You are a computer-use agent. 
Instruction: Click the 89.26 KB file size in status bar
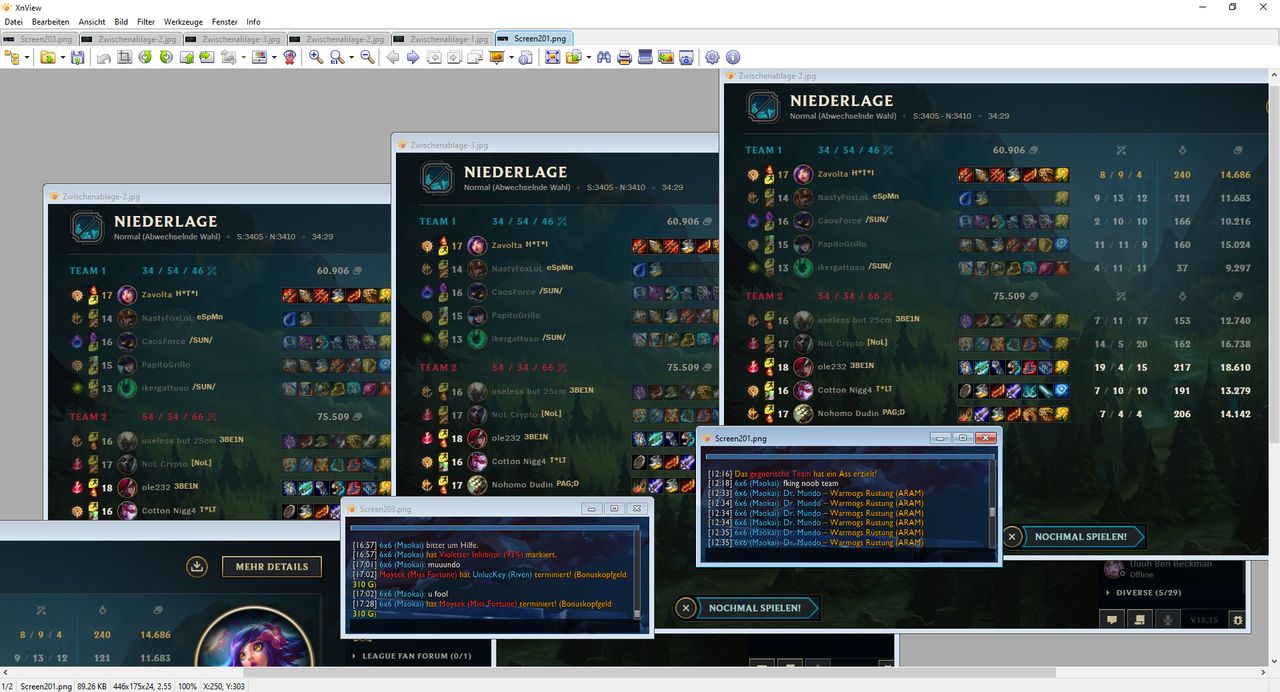click(92, 686)
